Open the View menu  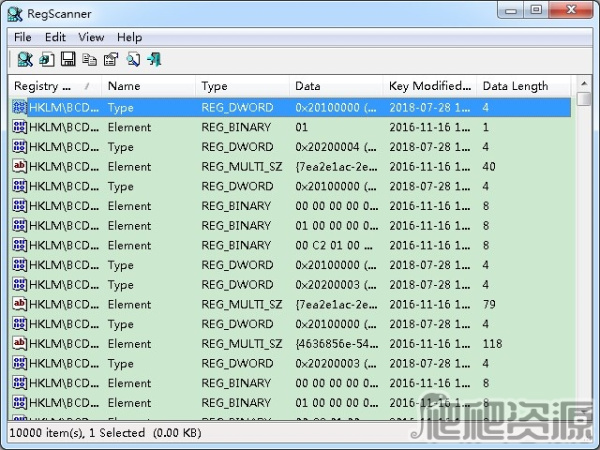91,38
